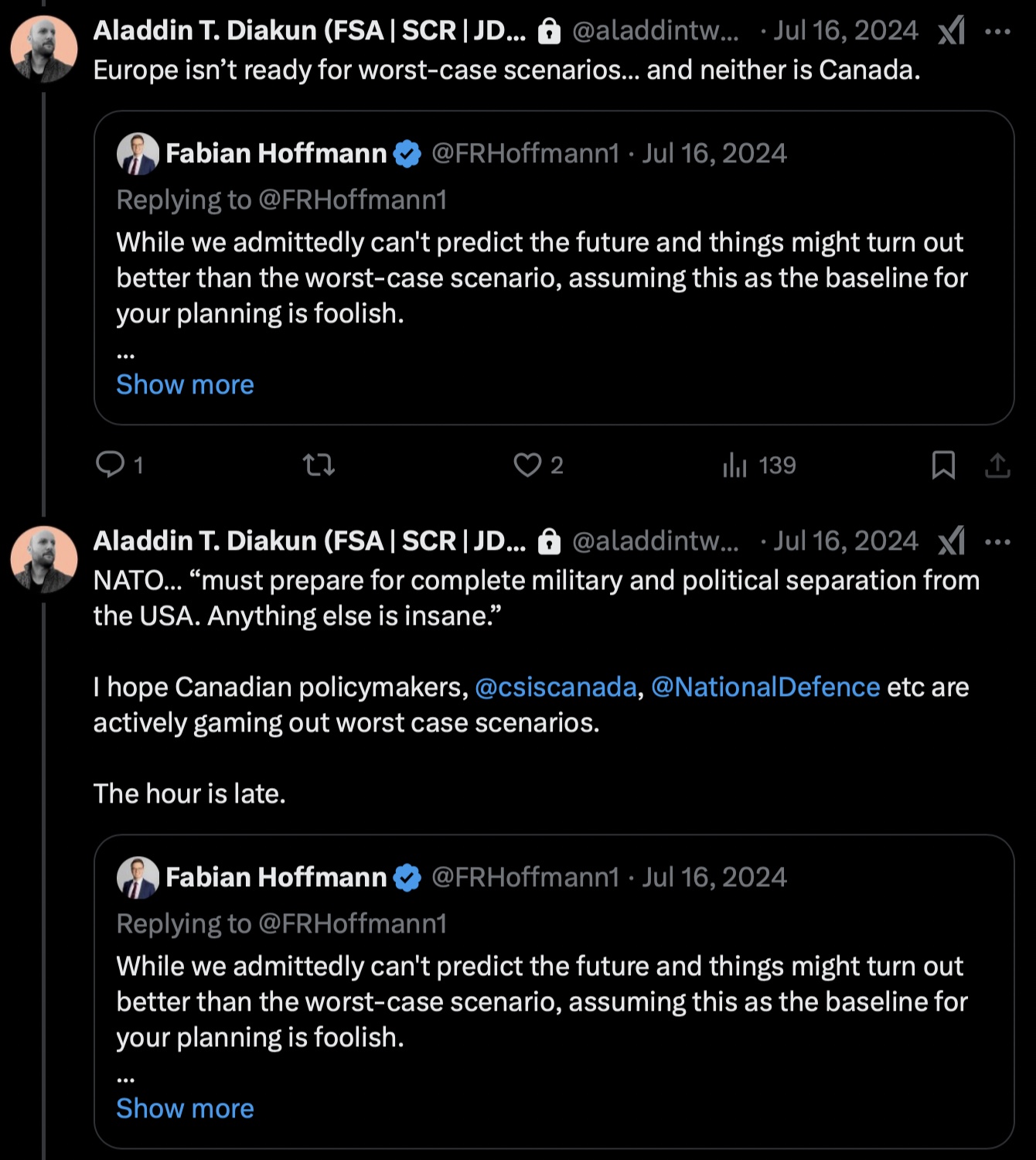
Task: Click the Grok icon on second post
Action: pos(952,541)
